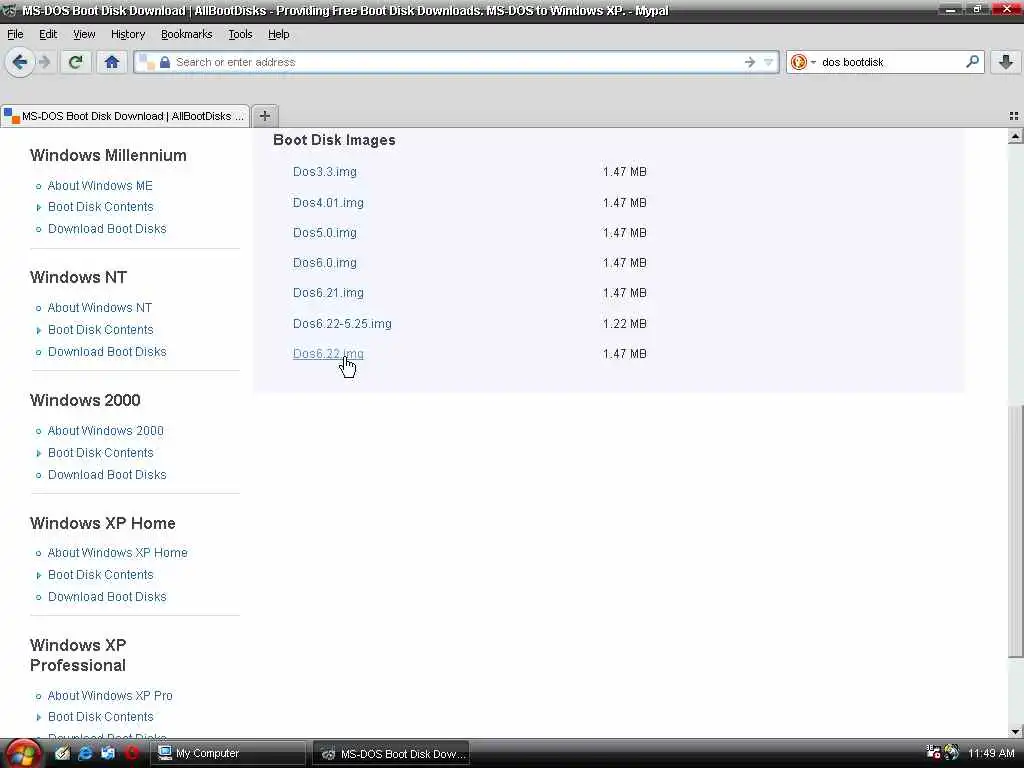
Task: Open Download Boot Disks under Windows XP Home
Action: 107,597
